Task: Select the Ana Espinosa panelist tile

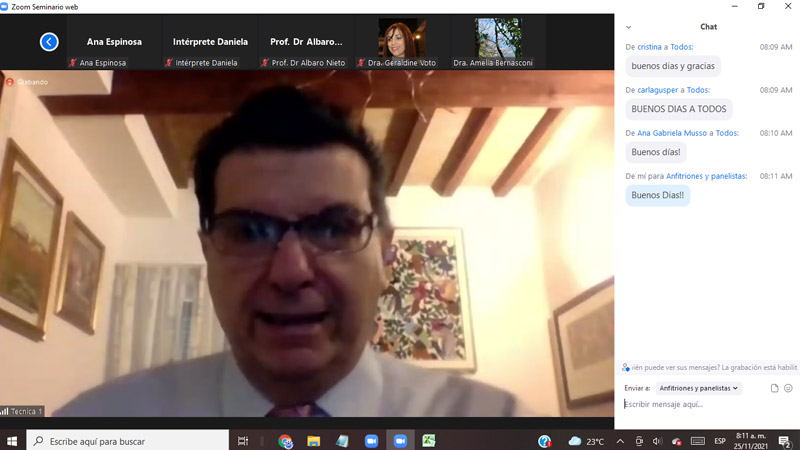Action: (x=114, y=42)
